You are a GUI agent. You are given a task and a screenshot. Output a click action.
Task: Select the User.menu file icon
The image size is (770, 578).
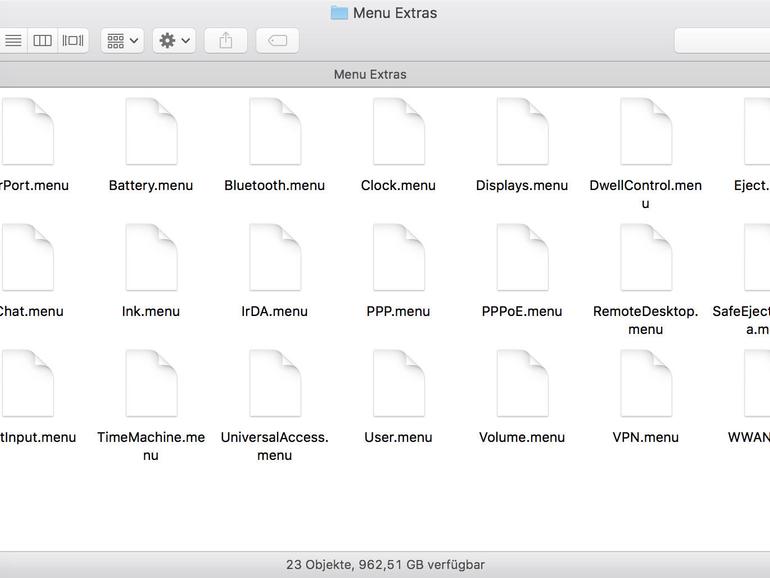(399, 383)
